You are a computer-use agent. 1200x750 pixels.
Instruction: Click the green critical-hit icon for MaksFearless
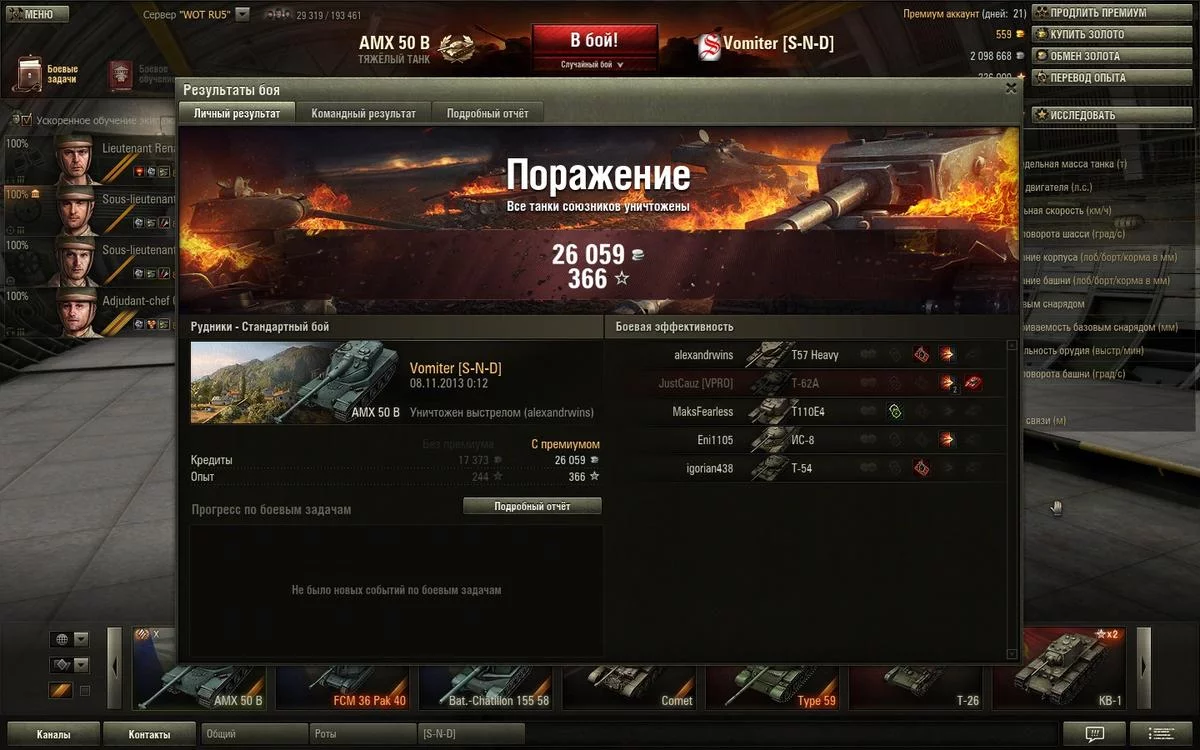pyautogui.click(x=895, y=411)
